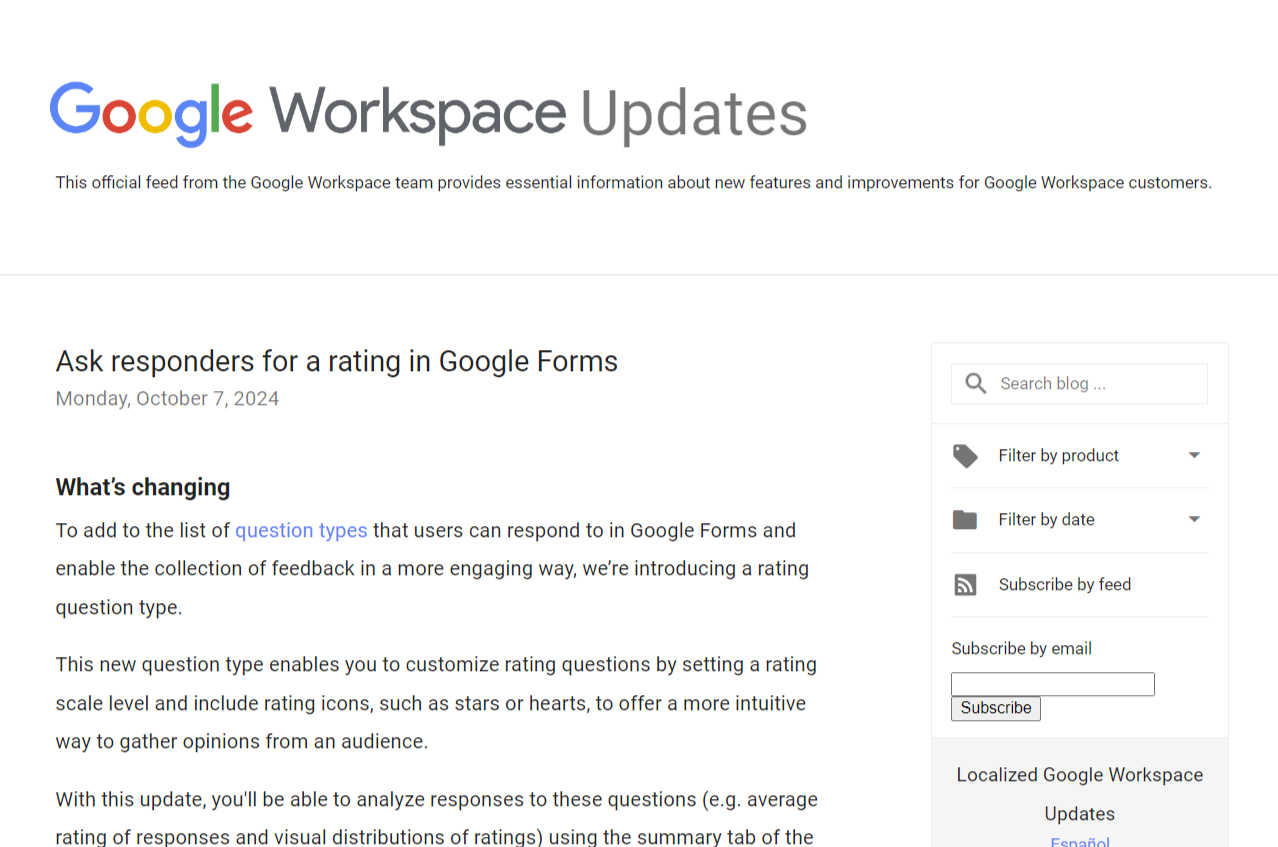Click the Español language link
Screen dimensions: 1278x847
click(x=1079, y=841)
